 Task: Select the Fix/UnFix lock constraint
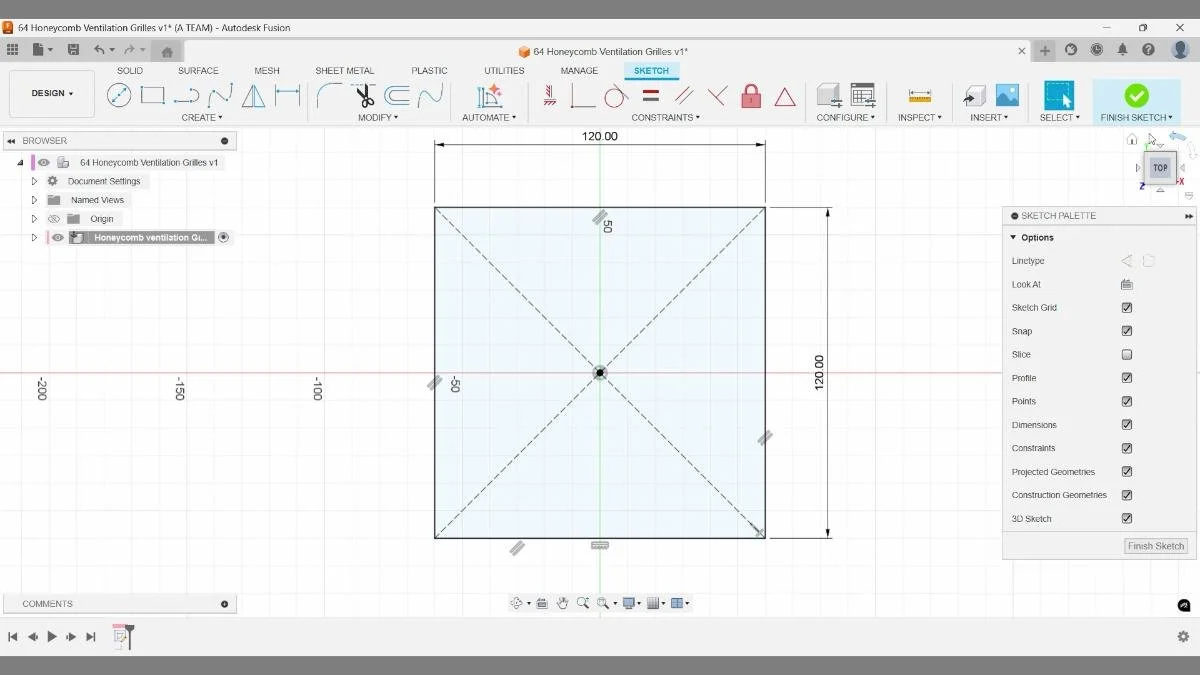point(750,96)
